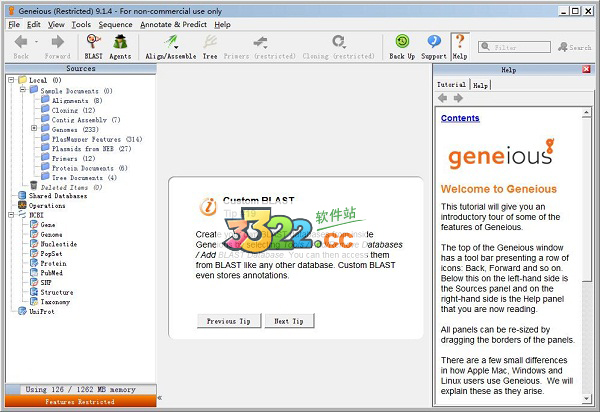This screenshot has height=412, width=600.
Task: Select the Taxonomy database
Action: tap(51, 302)
